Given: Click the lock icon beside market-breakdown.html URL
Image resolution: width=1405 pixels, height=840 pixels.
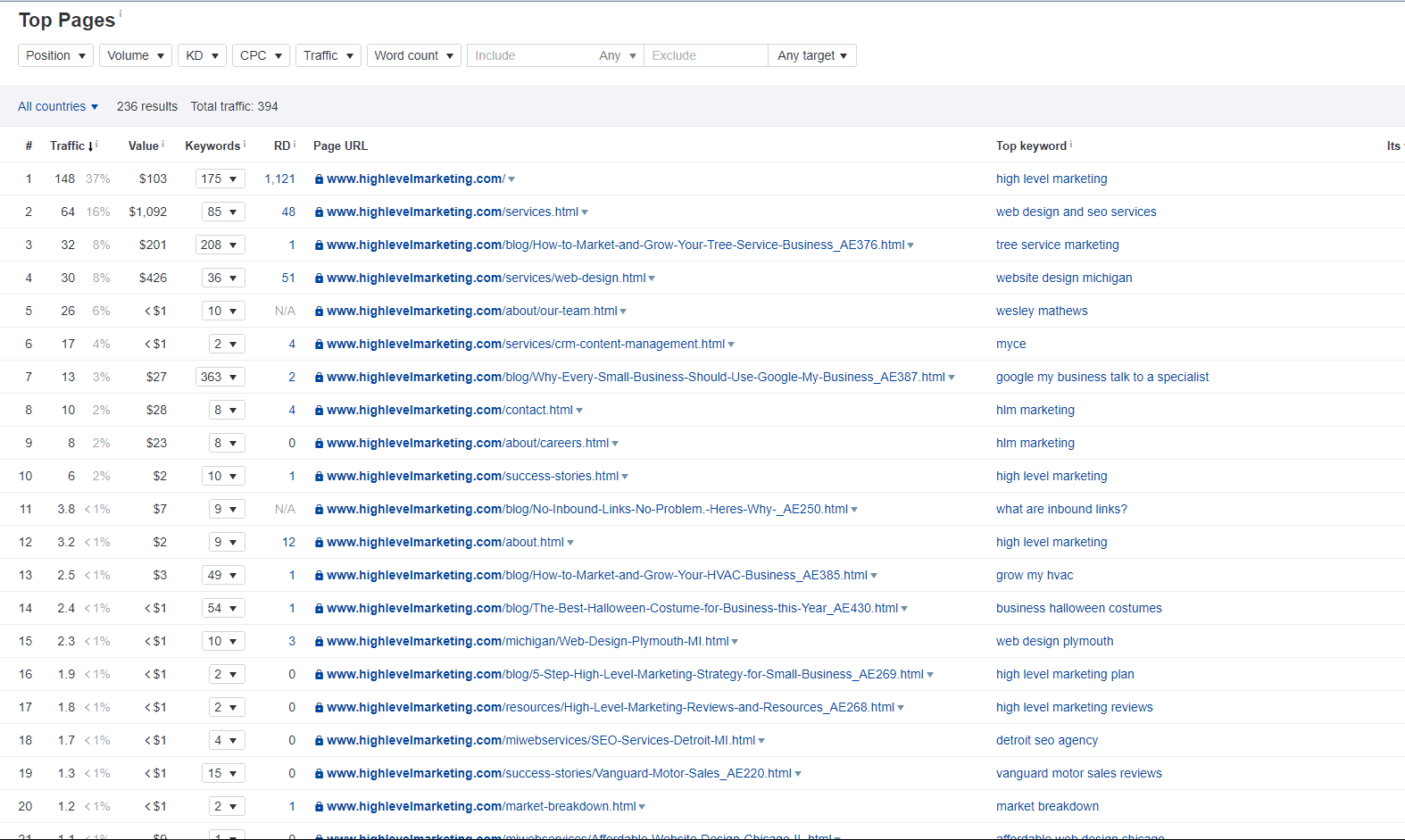Looking at the screenshot, I should (x=319, y=806).
